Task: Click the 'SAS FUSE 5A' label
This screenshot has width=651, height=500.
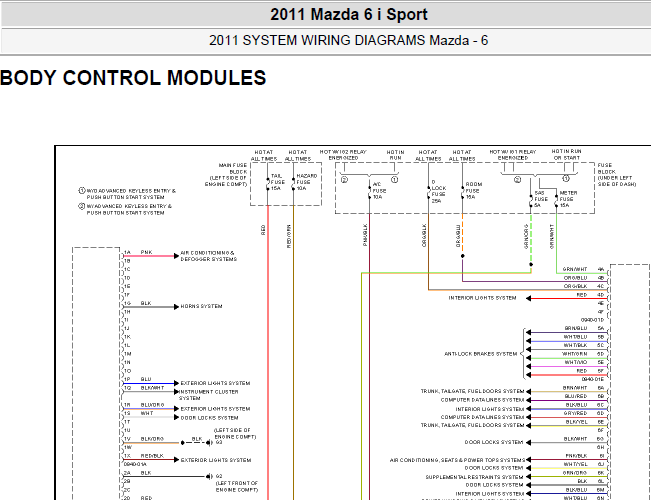Action: point(541,199)
